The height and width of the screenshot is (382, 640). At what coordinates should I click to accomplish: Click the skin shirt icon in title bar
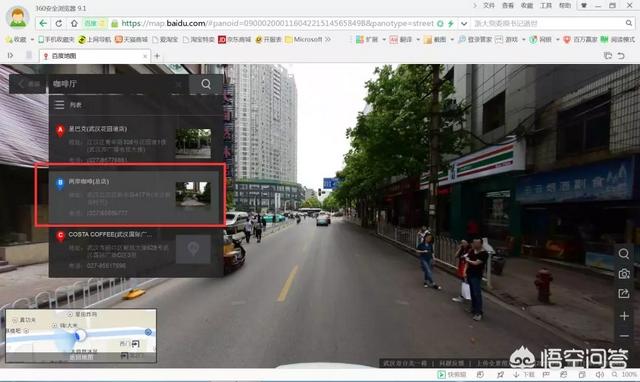tap(584, 6)
